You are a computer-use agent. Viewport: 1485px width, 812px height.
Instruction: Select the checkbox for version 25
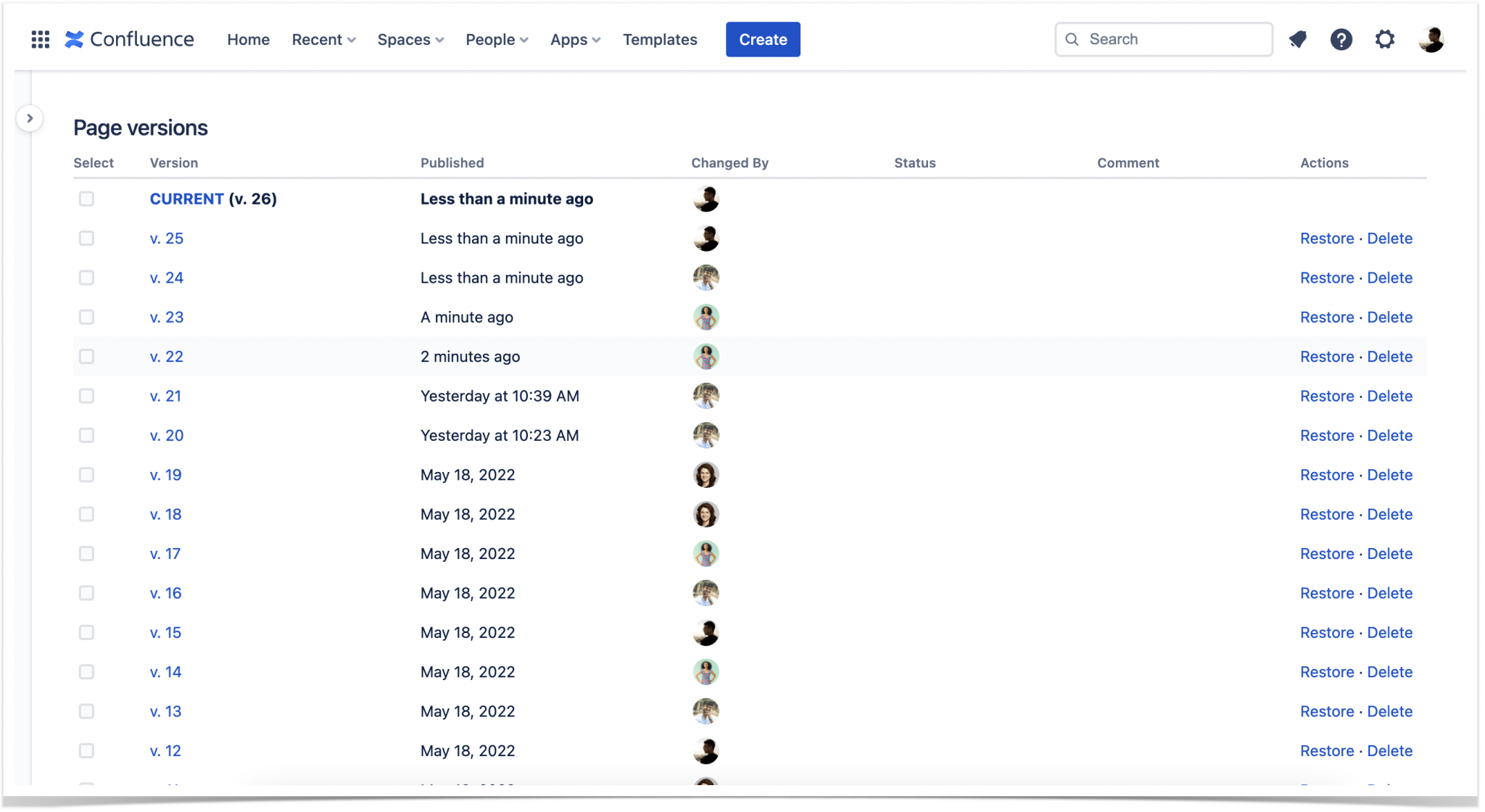(86, 238)
